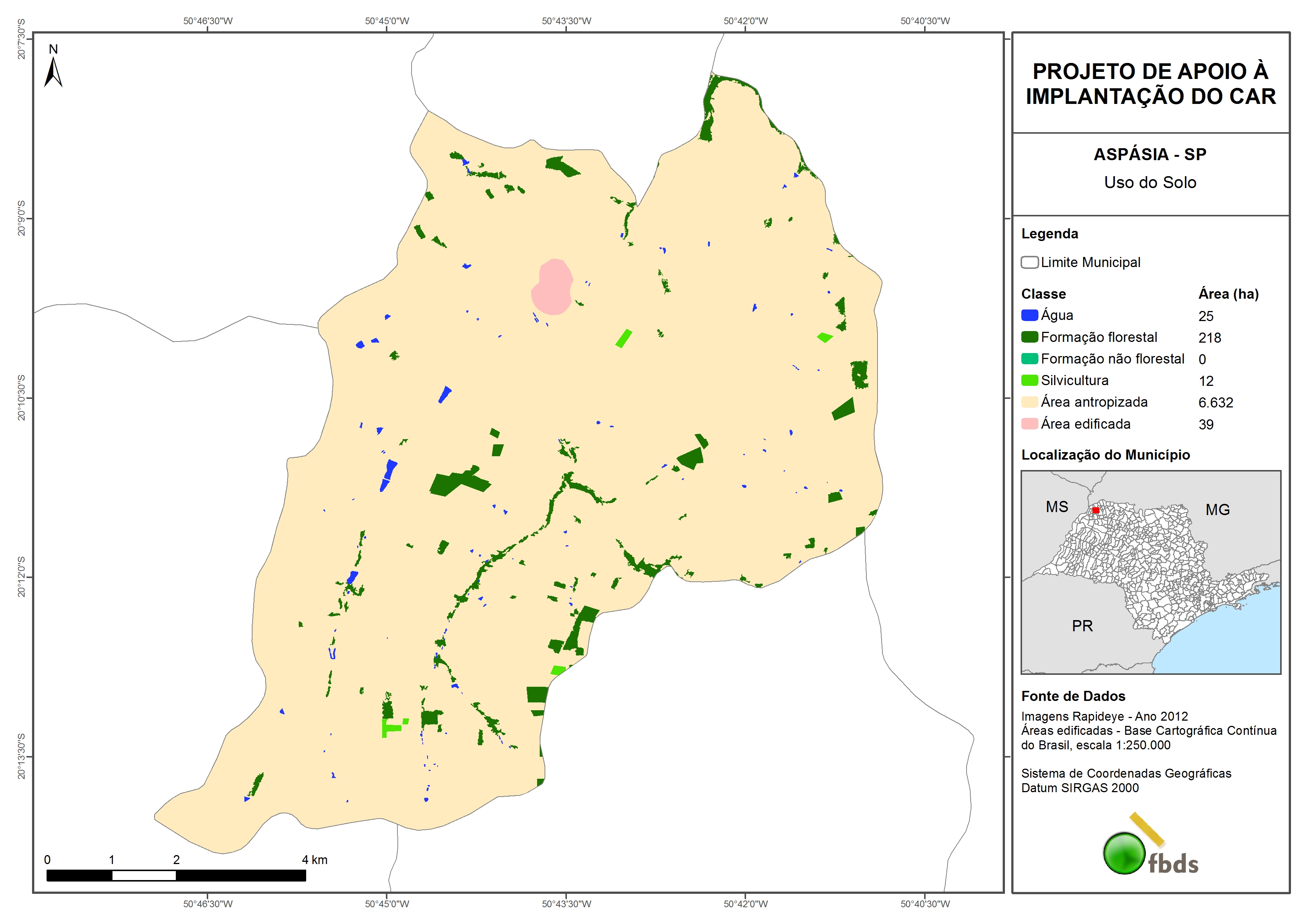Click the PR state label on inset map

click(1082, 626)
